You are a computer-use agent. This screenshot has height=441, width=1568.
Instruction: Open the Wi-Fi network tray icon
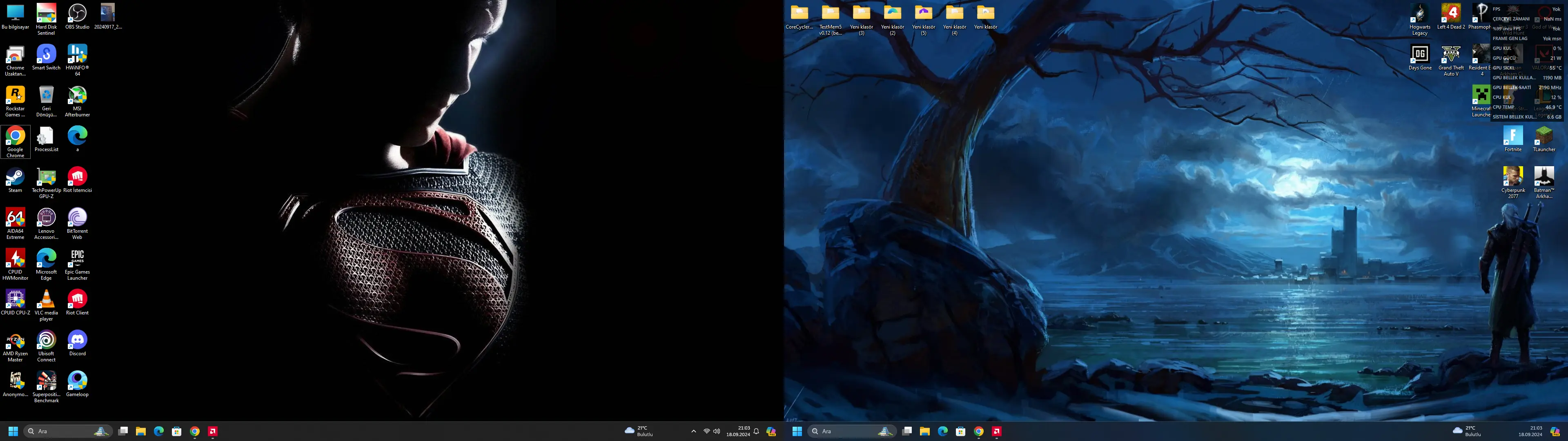(707, 431)
